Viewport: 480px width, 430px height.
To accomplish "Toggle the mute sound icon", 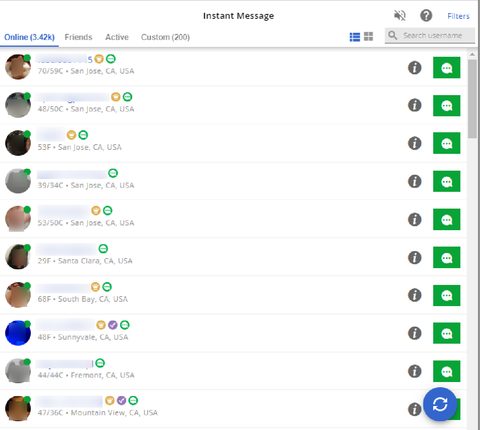I will [x=399, y=15].
